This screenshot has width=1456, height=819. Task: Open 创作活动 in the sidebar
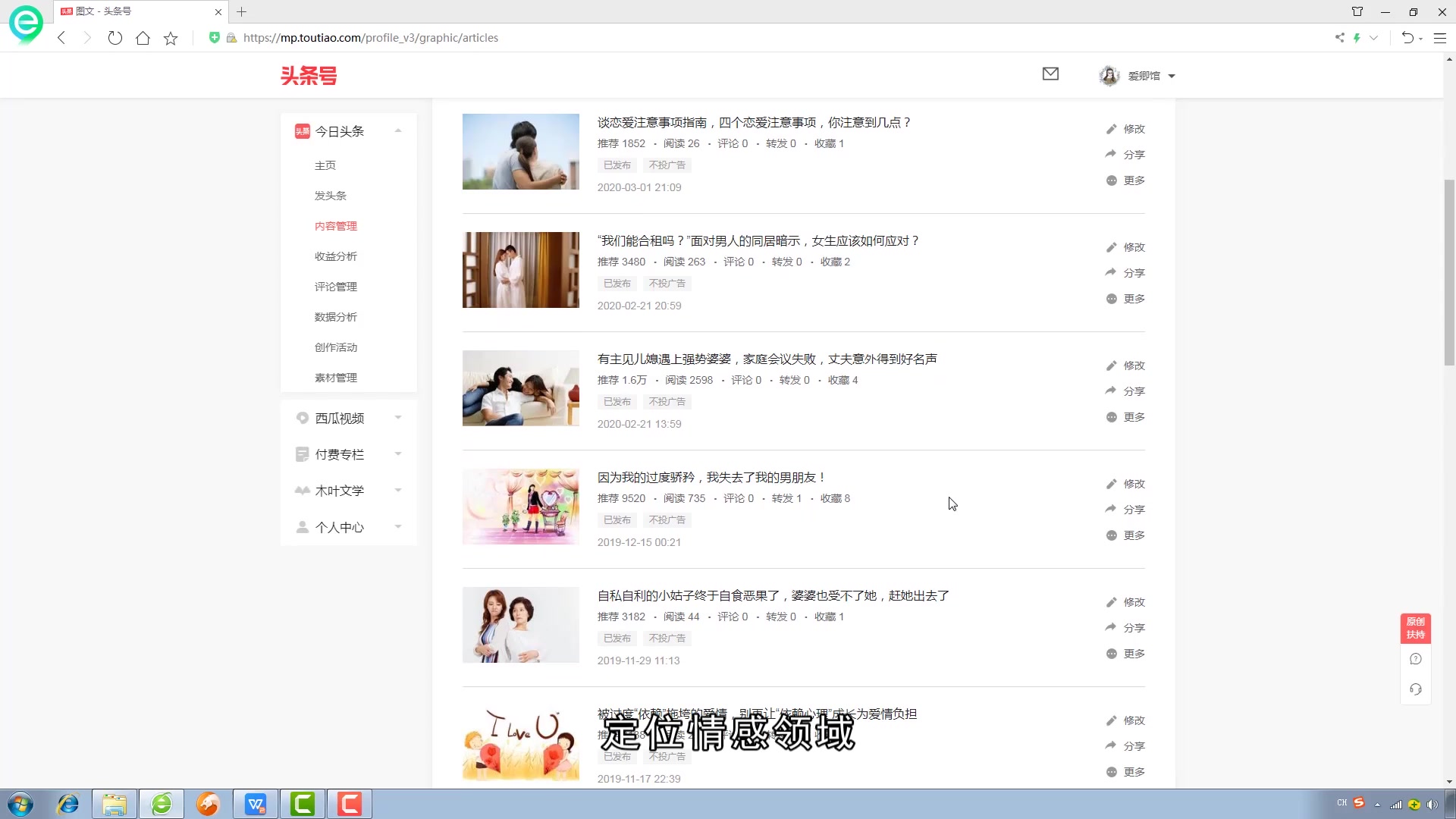pyautogui.click(x=336, y=347)
